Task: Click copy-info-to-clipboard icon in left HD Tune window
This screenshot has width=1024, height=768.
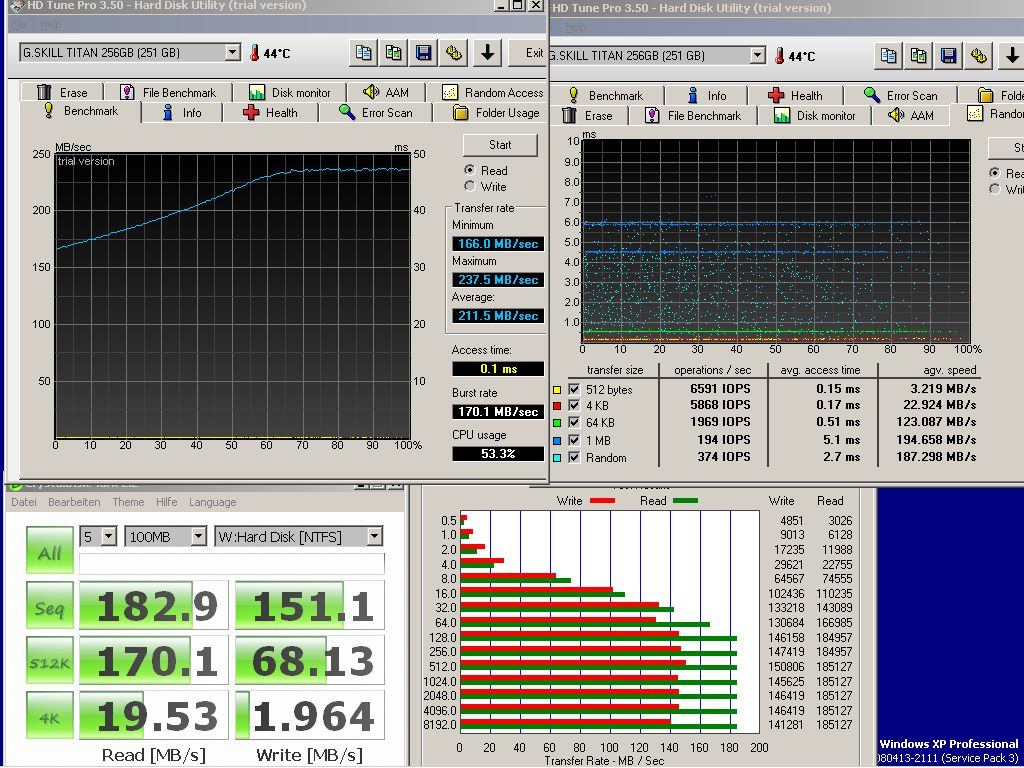Action: pos(364,52)
